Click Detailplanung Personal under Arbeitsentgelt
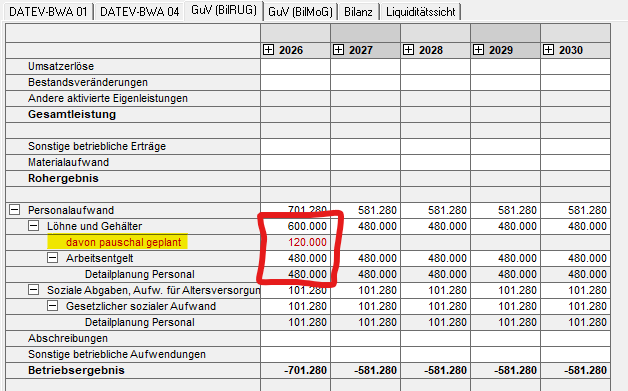The width and height of the screenshot is (628, 391). [x=139, y=274]
